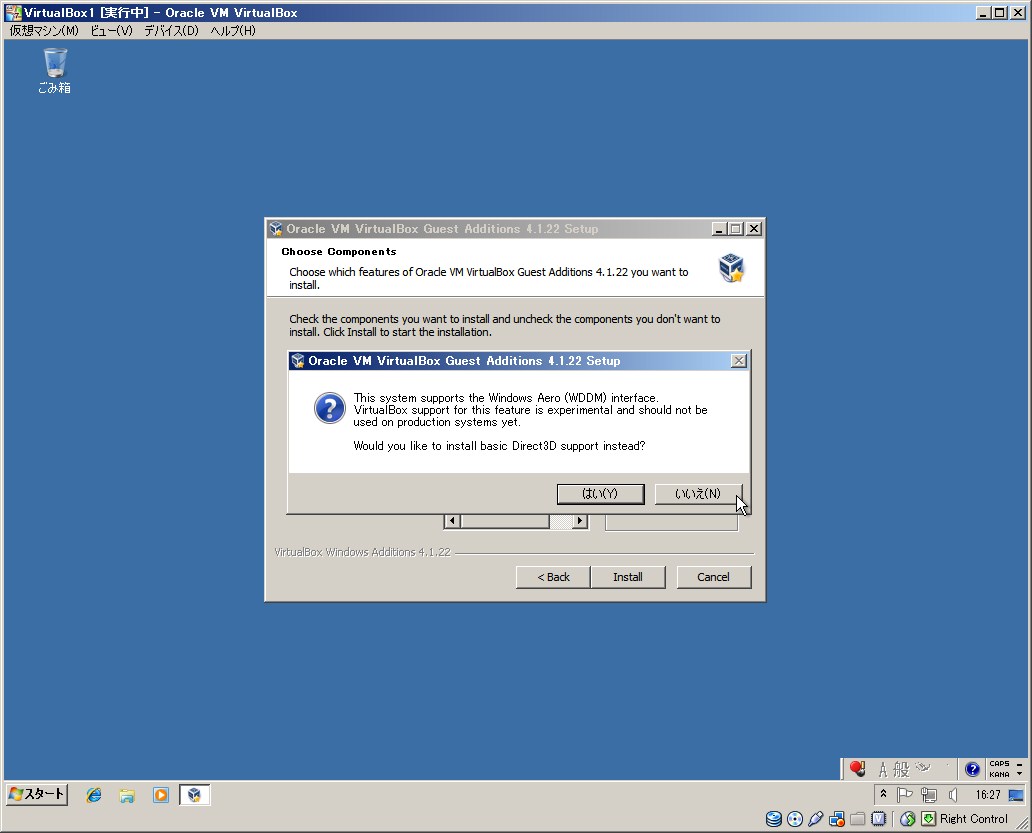Open the clock showing 16:27
This screenshot has width=1032, height=833.
click(988, 795)
